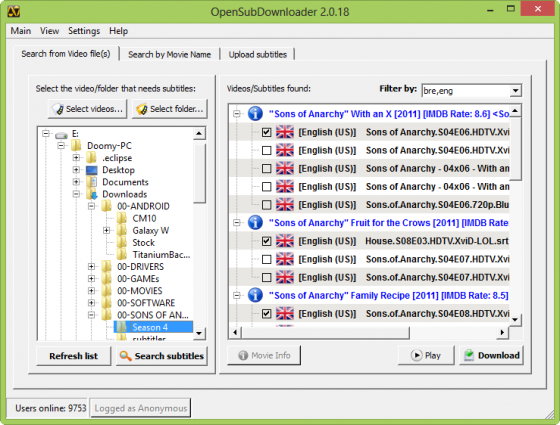Click the CM10 folder icon
Viewport: 560px width, 425px height.
click(122, 218)
